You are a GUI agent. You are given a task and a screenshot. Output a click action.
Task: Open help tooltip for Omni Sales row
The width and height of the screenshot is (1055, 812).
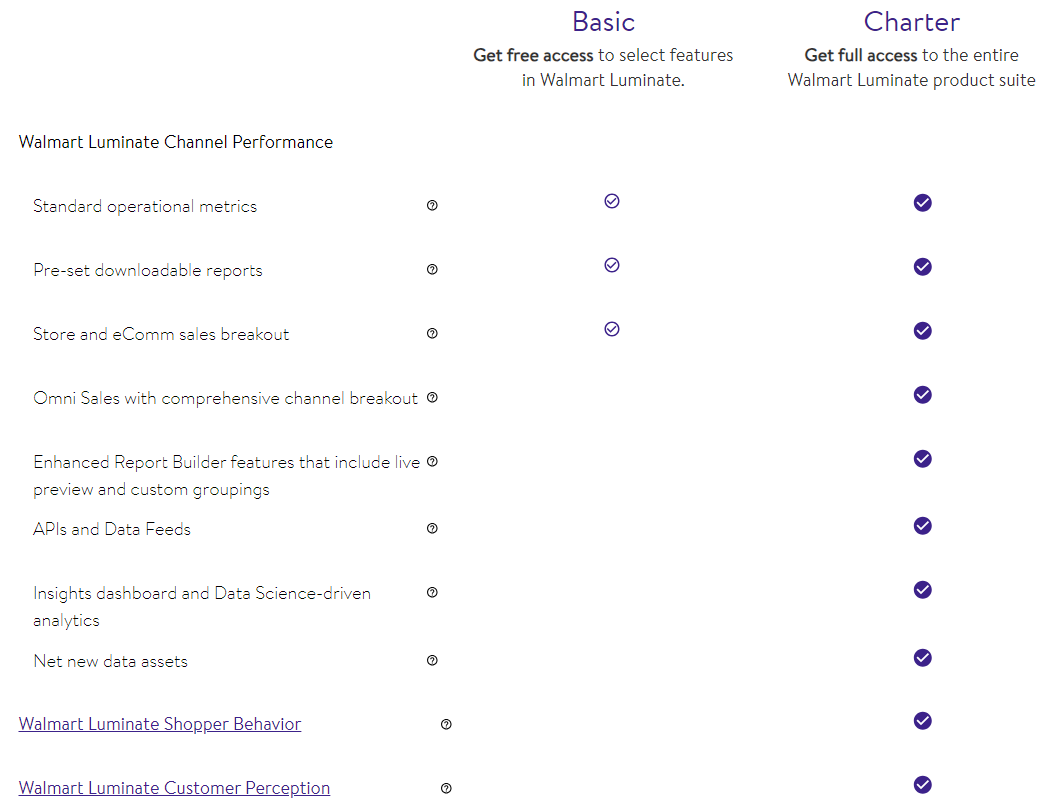432,398
